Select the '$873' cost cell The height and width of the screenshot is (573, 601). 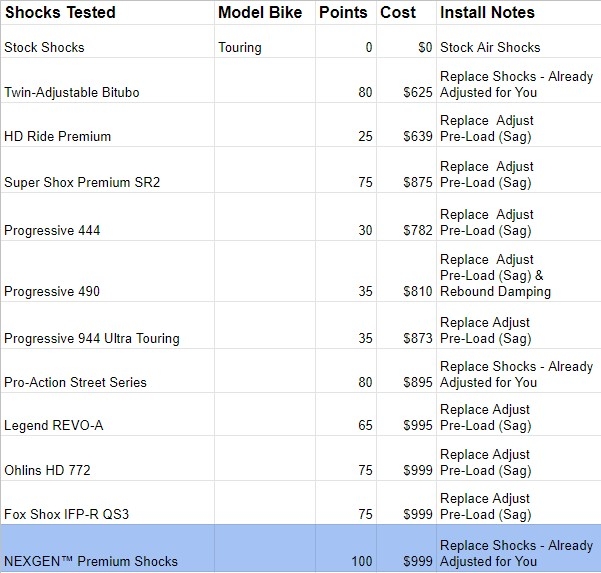(406, 325)
